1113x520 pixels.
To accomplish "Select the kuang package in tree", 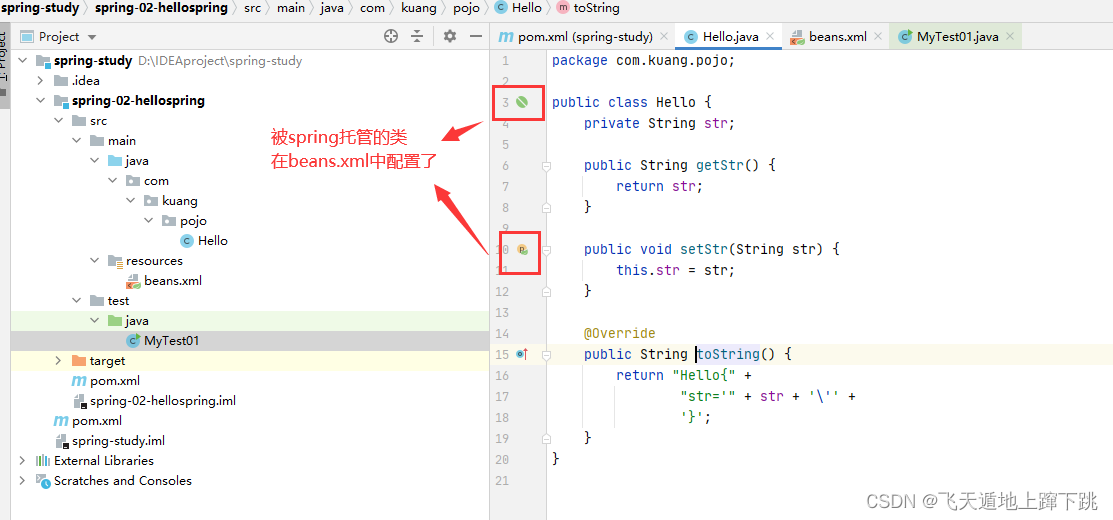I will coord(171,201).
